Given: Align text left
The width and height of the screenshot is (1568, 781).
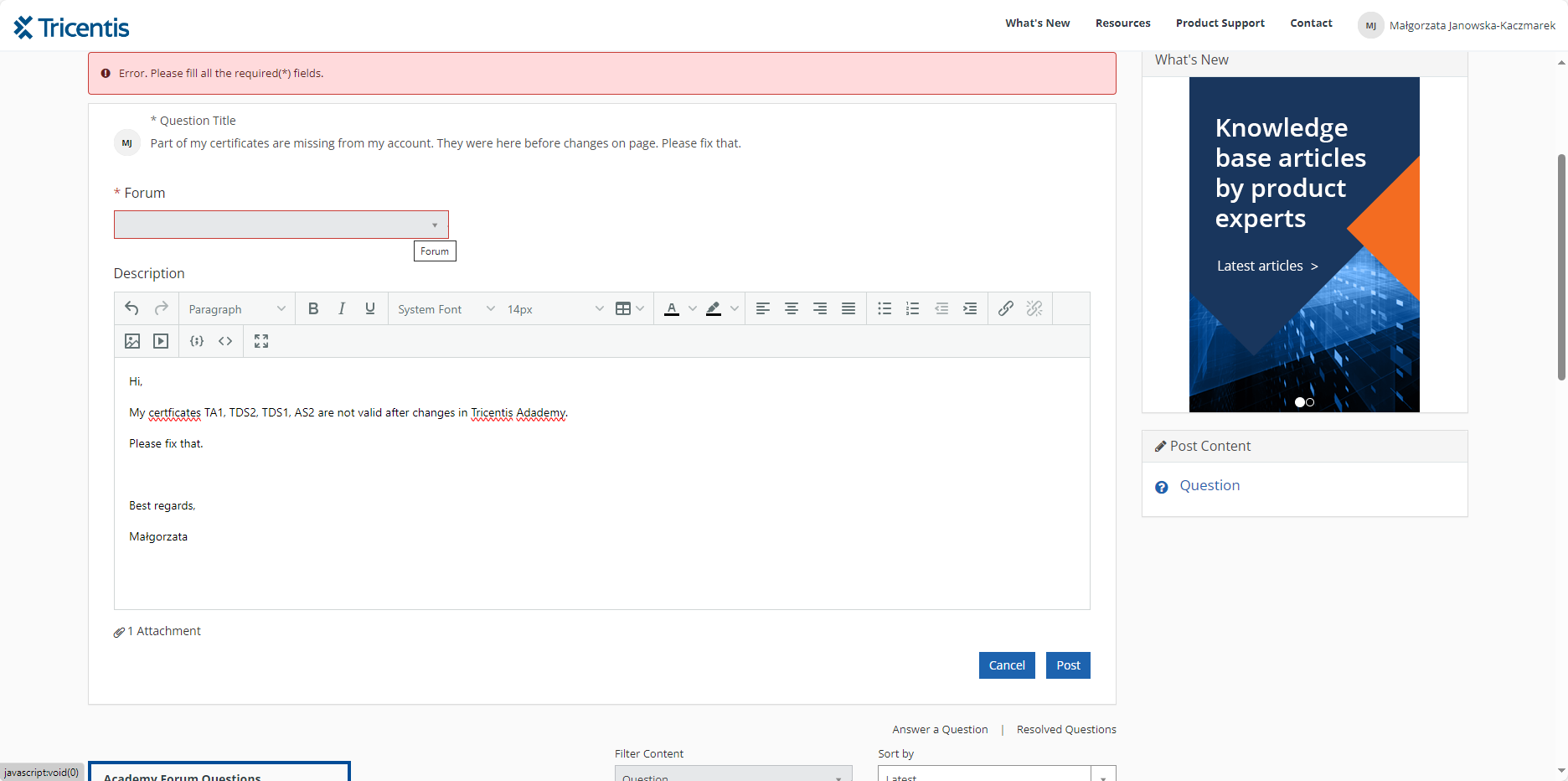Looking at the screenshot, I should pos(763,308).
